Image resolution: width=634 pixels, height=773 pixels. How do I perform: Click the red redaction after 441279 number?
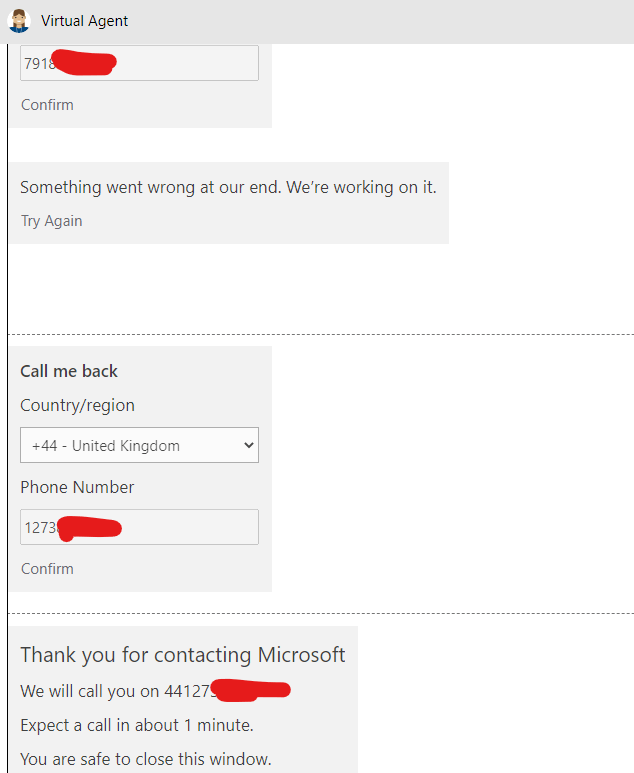(250, 690)
